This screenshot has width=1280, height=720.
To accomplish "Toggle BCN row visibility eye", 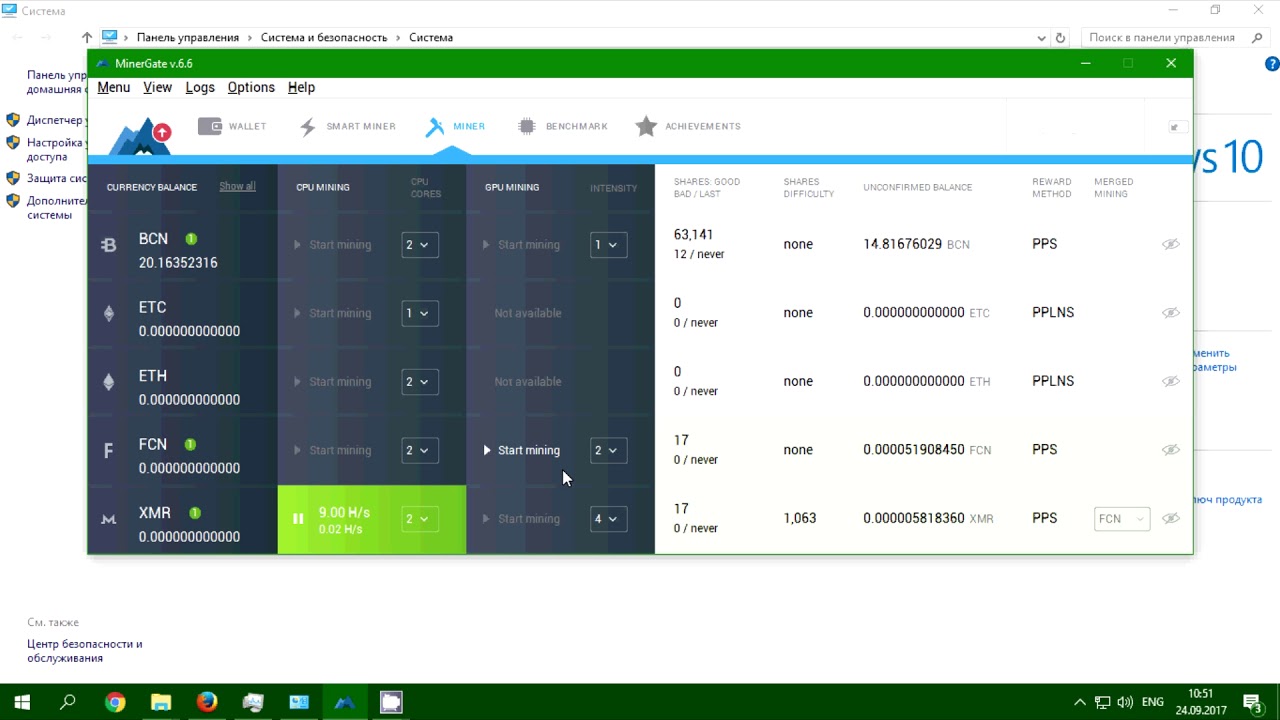I will 1170,244.
